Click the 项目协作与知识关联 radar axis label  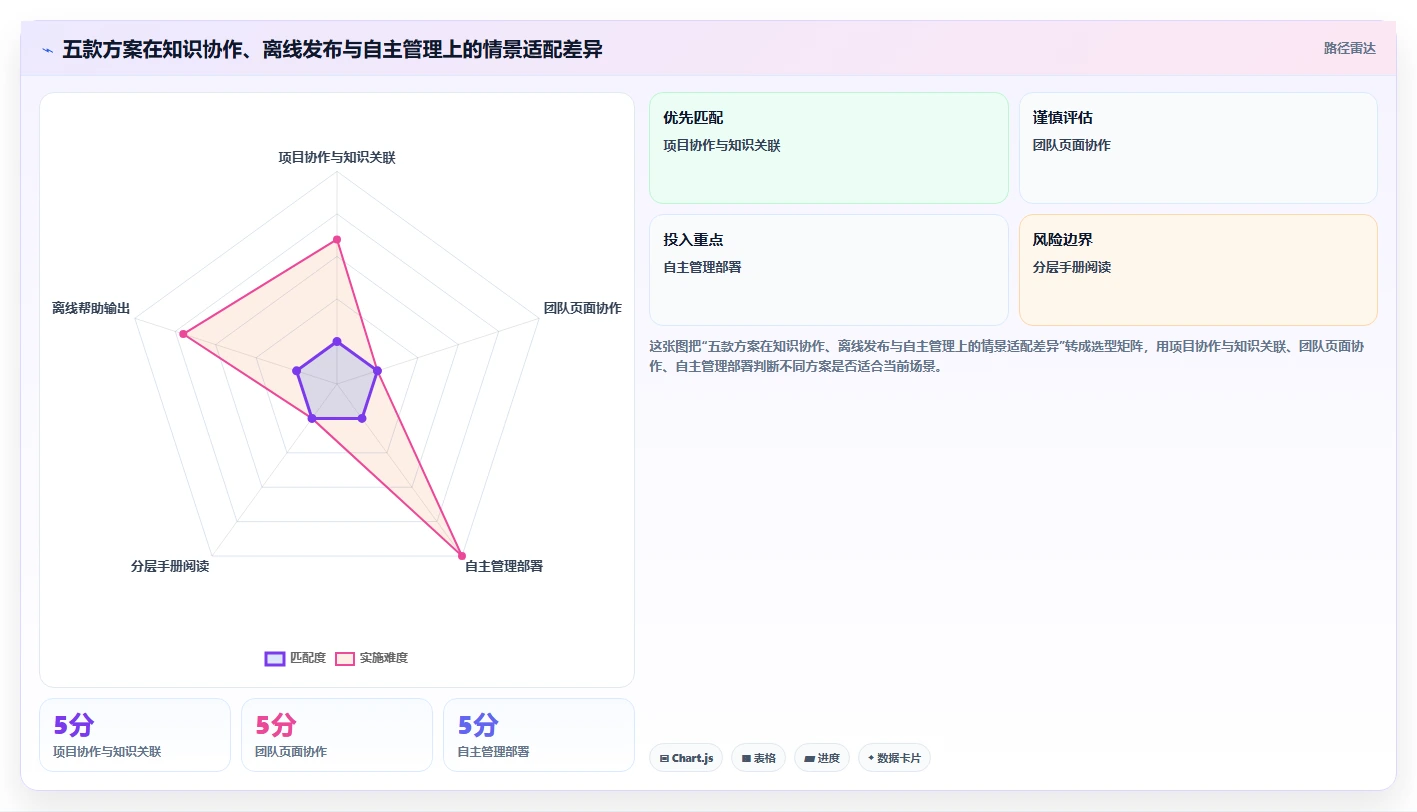[337, 157]
